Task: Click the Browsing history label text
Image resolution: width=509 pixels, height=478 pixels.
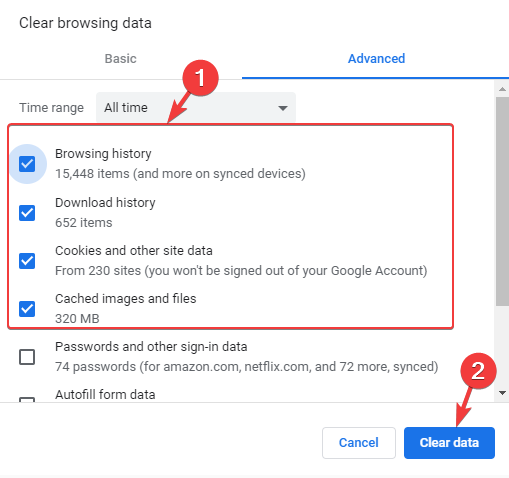Action: point(103,154)
